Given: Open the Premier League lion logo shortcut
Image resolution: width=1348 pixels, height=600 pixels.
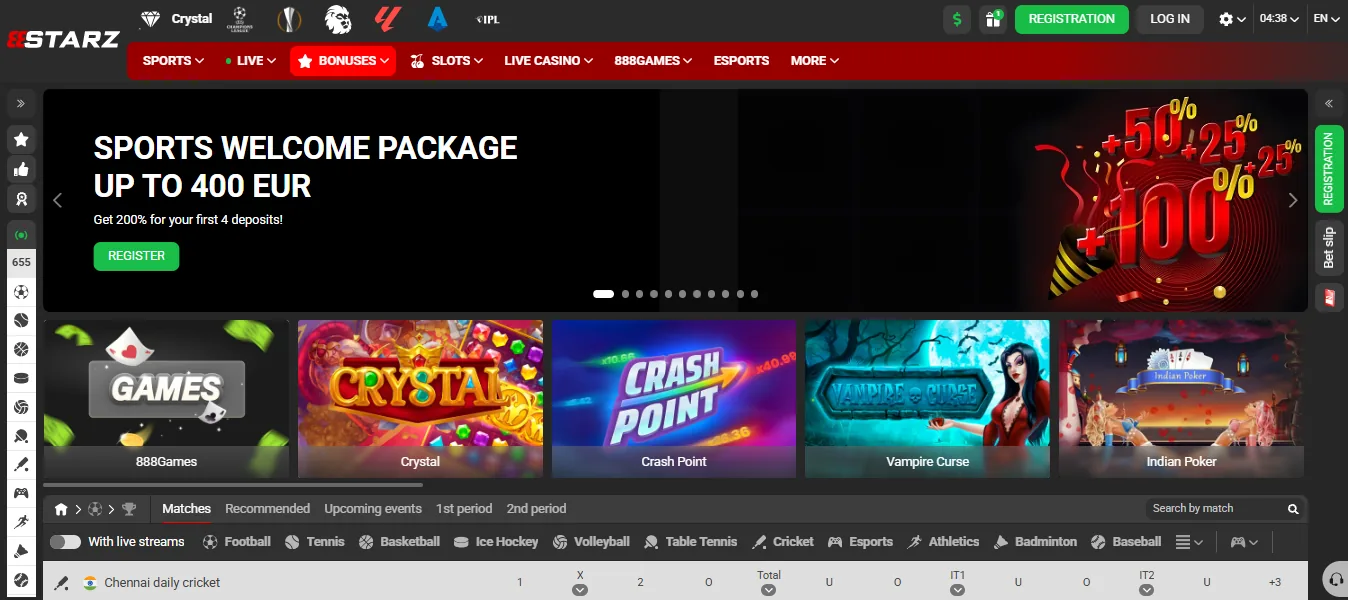Looking at the screenshot, I should [338, 18].
